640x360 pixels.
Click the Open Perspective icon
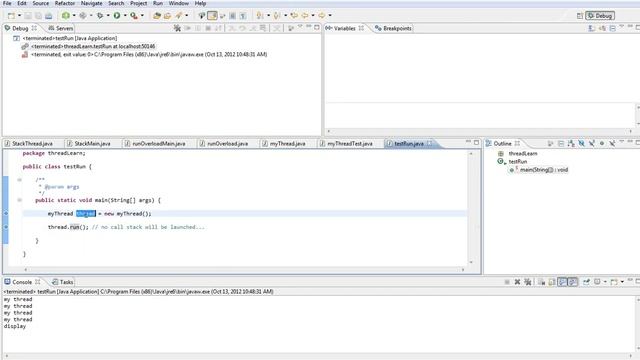coord(580,16)
